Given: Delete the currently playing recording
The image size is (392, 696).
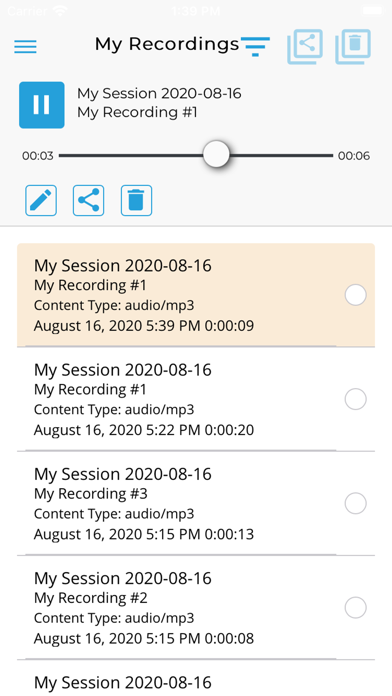Looking at the screenshot, I should pos(136,201).
